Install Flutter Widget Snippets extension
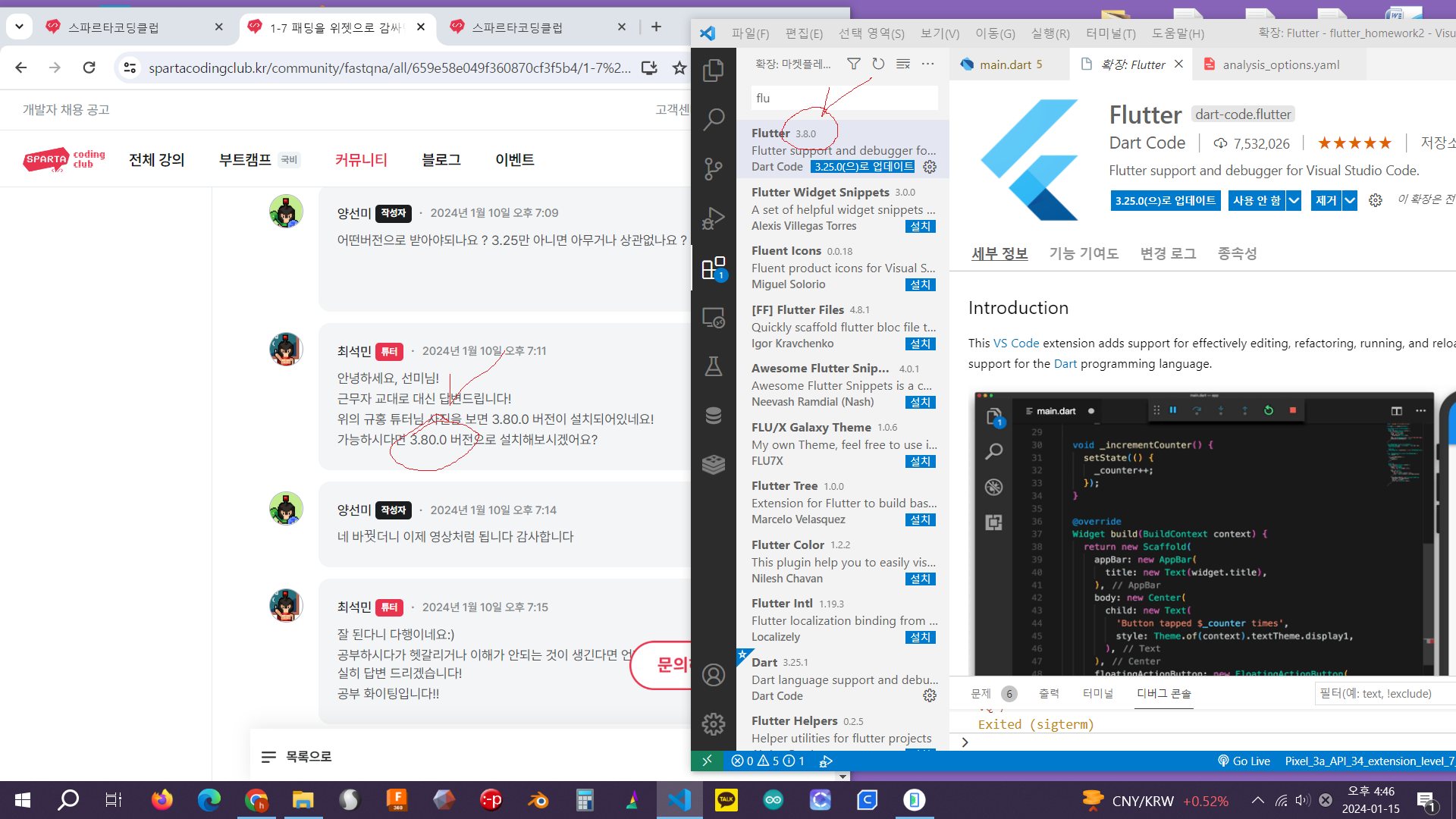 (x=921, y=226)
